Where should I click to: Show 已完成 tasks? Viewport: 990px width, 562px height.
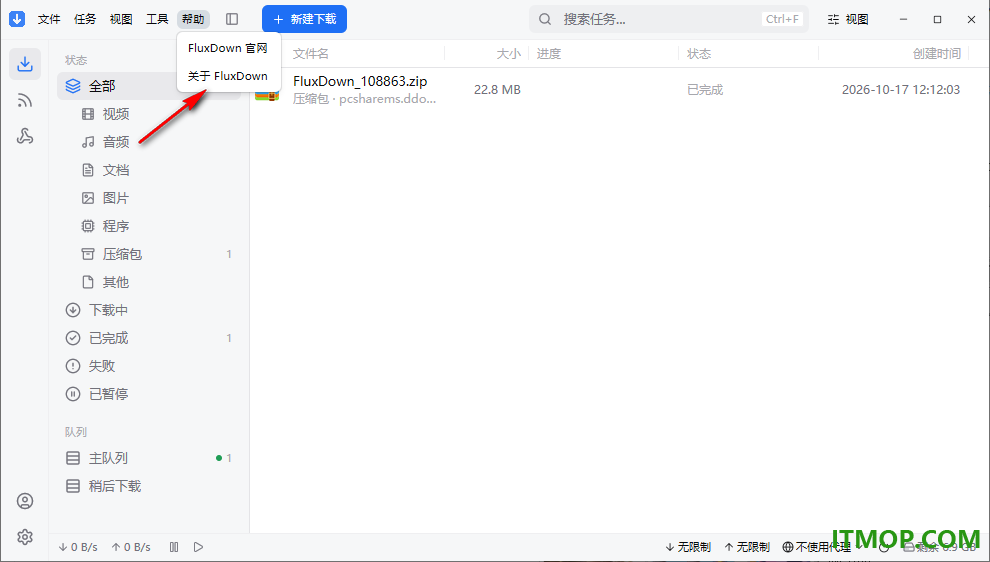tap(149, 338)
